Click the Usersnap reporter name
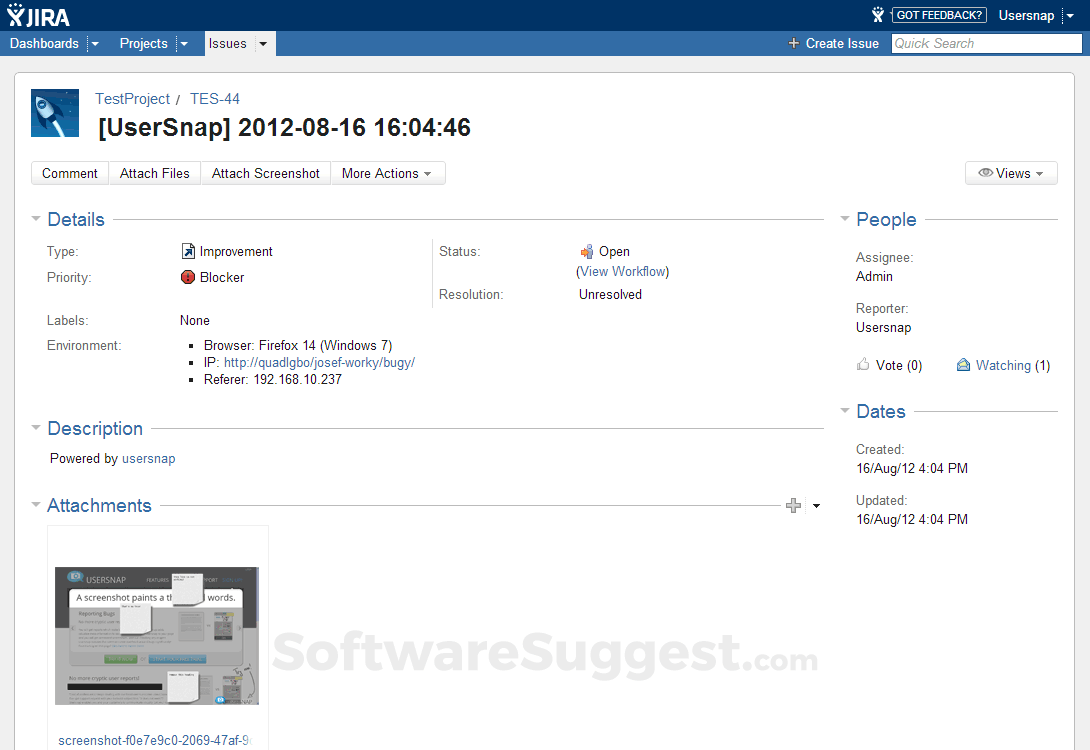Image resolution: width=1090 pixels, height=750 pixels. click(883, 327)
